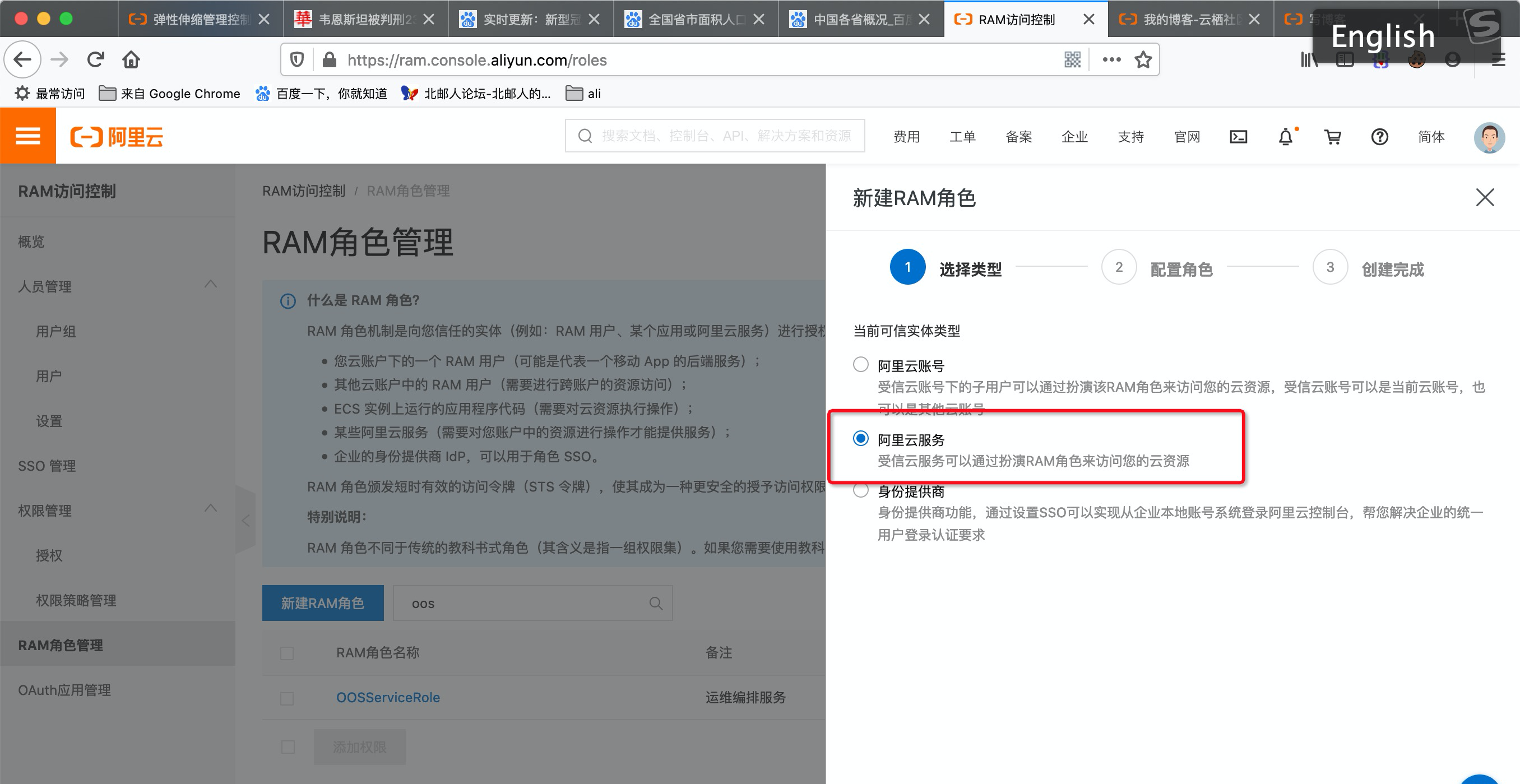Screen dimensions: 1520x784
Task: Open QR code icon in address bar
Action: tap(1072, 59)
